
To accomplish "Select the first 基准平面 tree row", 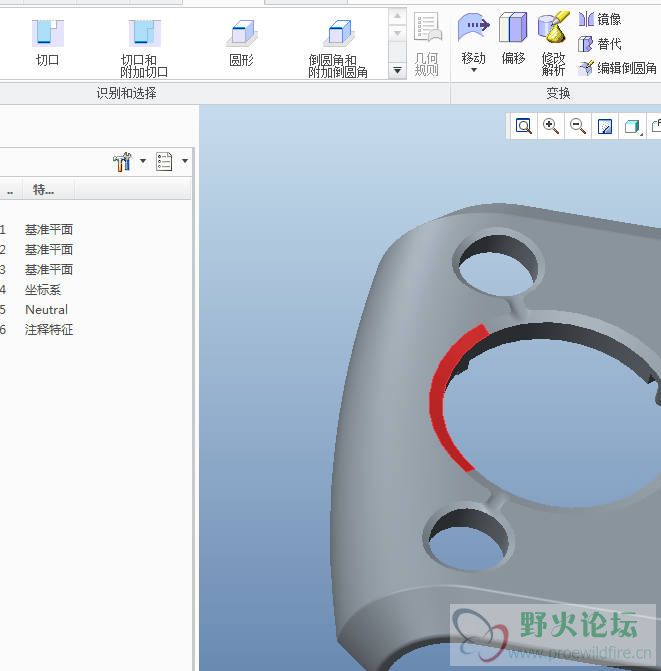I will click(49, 230).
